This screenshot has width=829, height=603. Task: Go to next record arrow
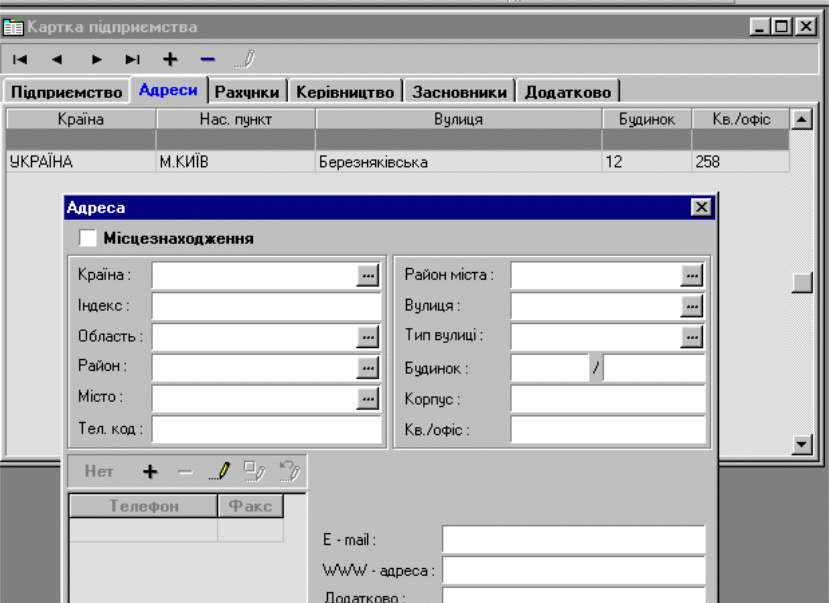tap(97, 59)
